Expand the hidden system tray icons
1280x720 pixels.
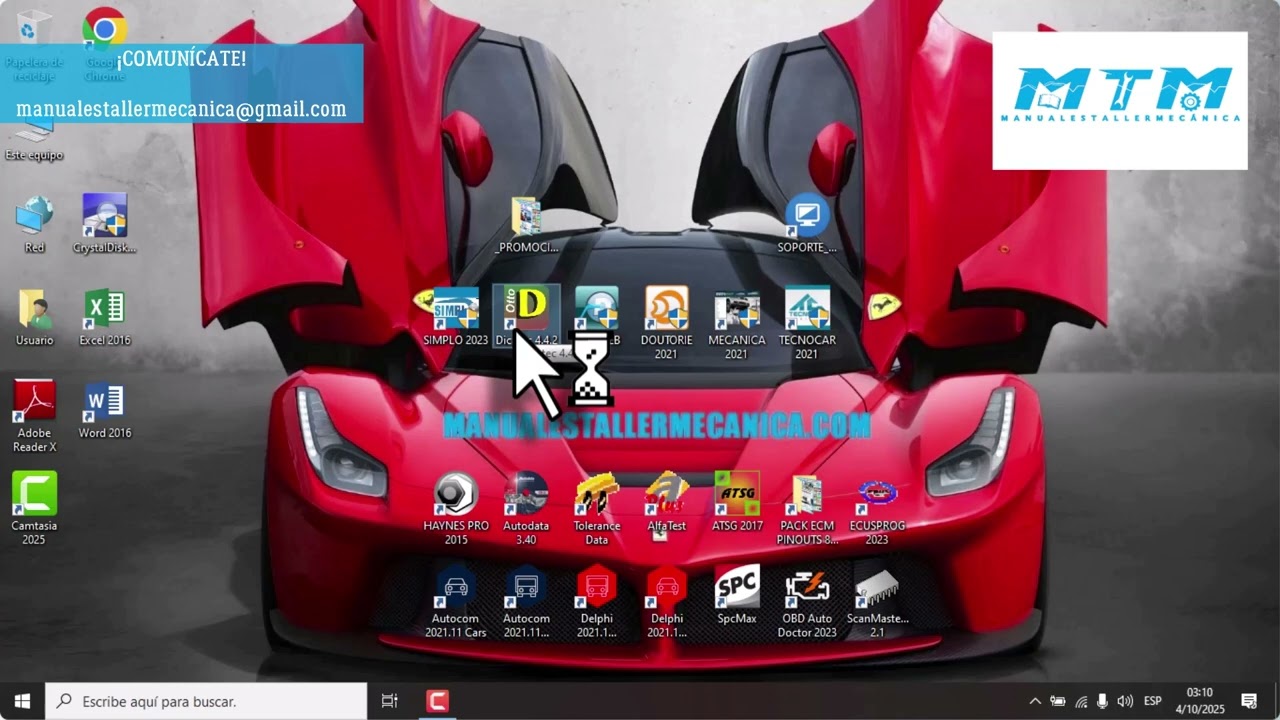(x=1035, y=701)
